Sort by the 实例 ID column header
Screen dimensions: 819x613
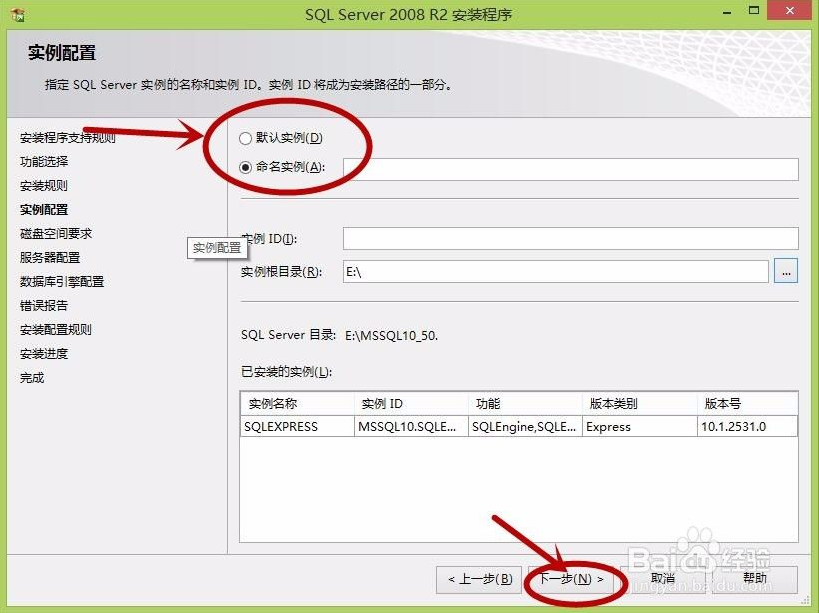(411, 404)
